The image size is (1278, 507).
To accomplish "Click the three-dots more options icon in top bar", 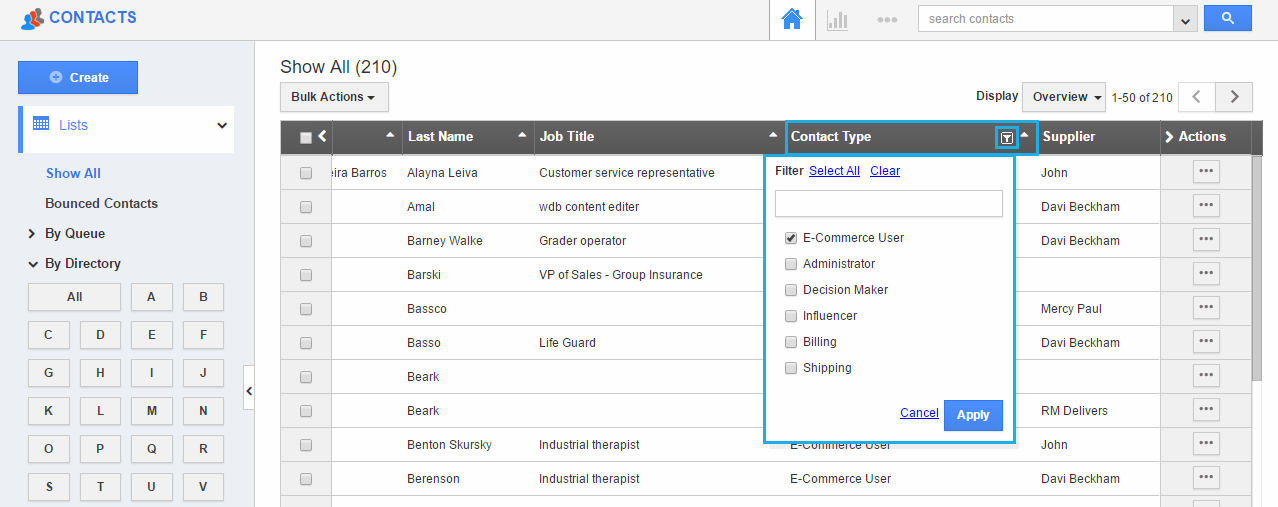I will [886, 19].
